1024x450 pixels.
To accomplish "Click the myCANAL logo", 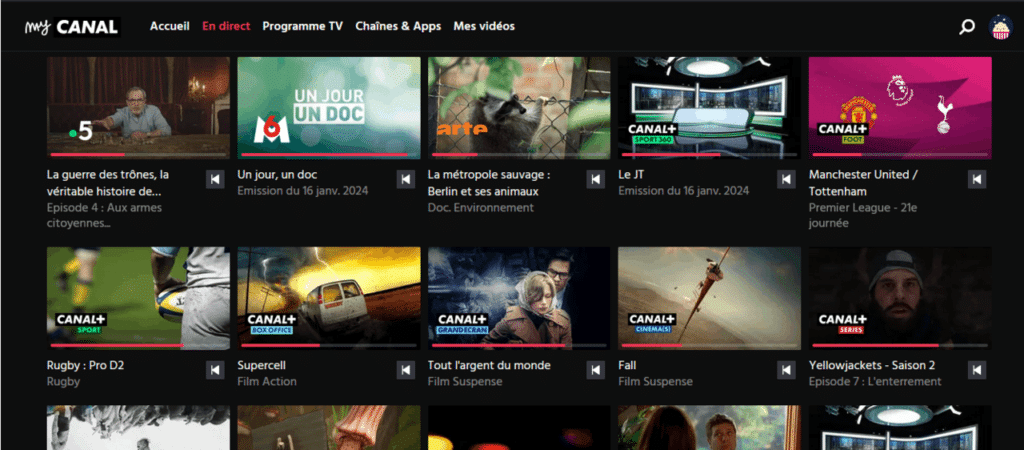I will click(x=72, y=27).
